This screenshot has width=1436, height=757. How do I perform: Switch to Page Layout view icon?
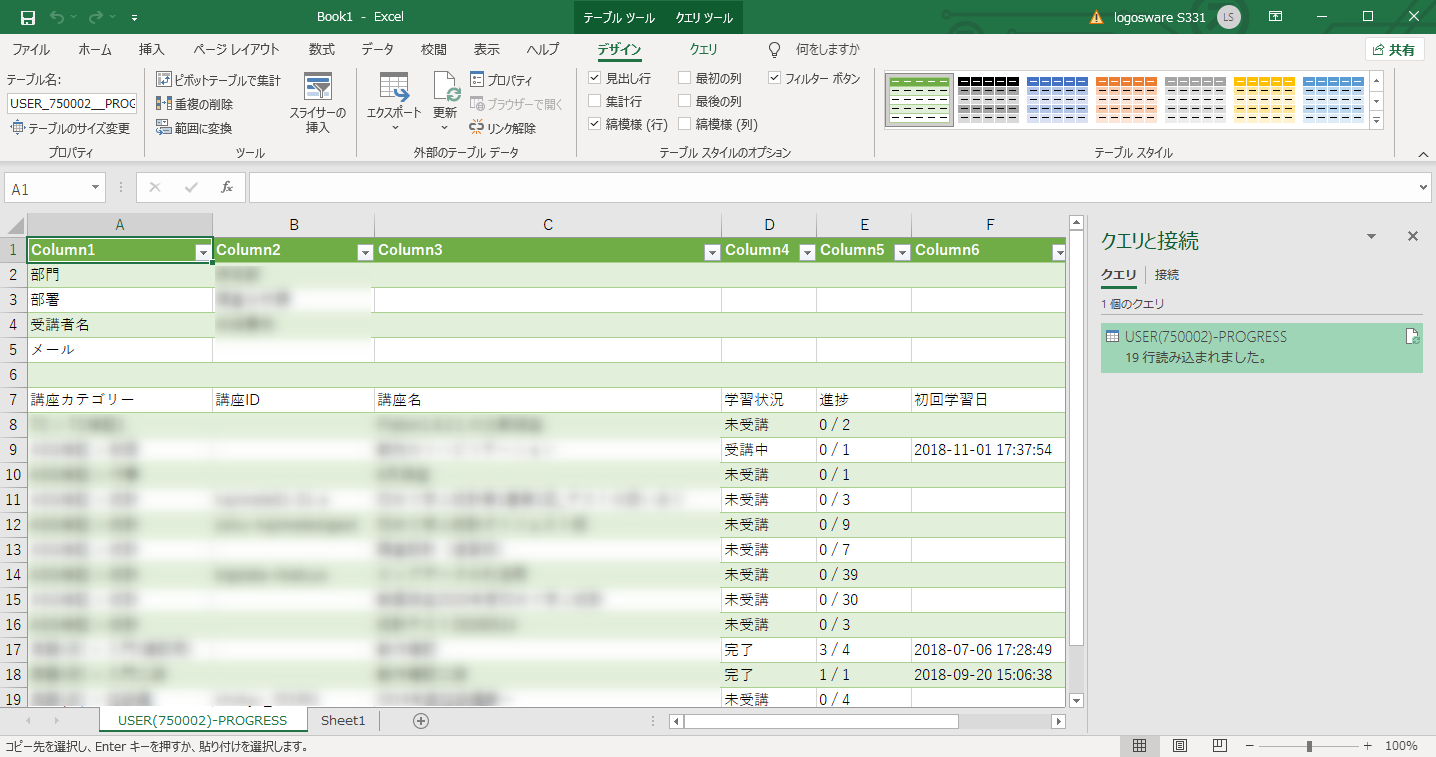[x=1179, y=746]
